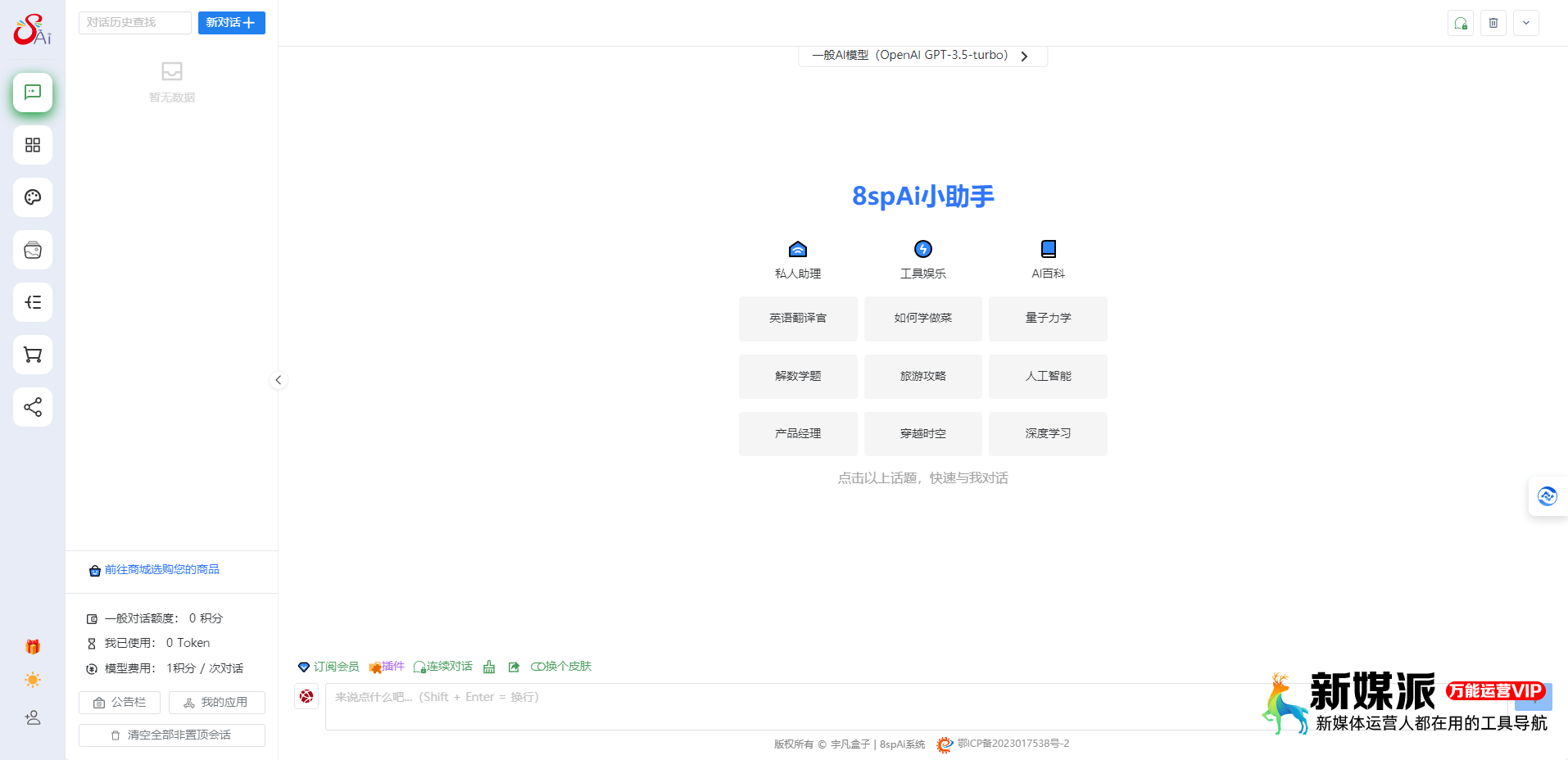Click the 新对话 new chat button

tap(231, 23)
